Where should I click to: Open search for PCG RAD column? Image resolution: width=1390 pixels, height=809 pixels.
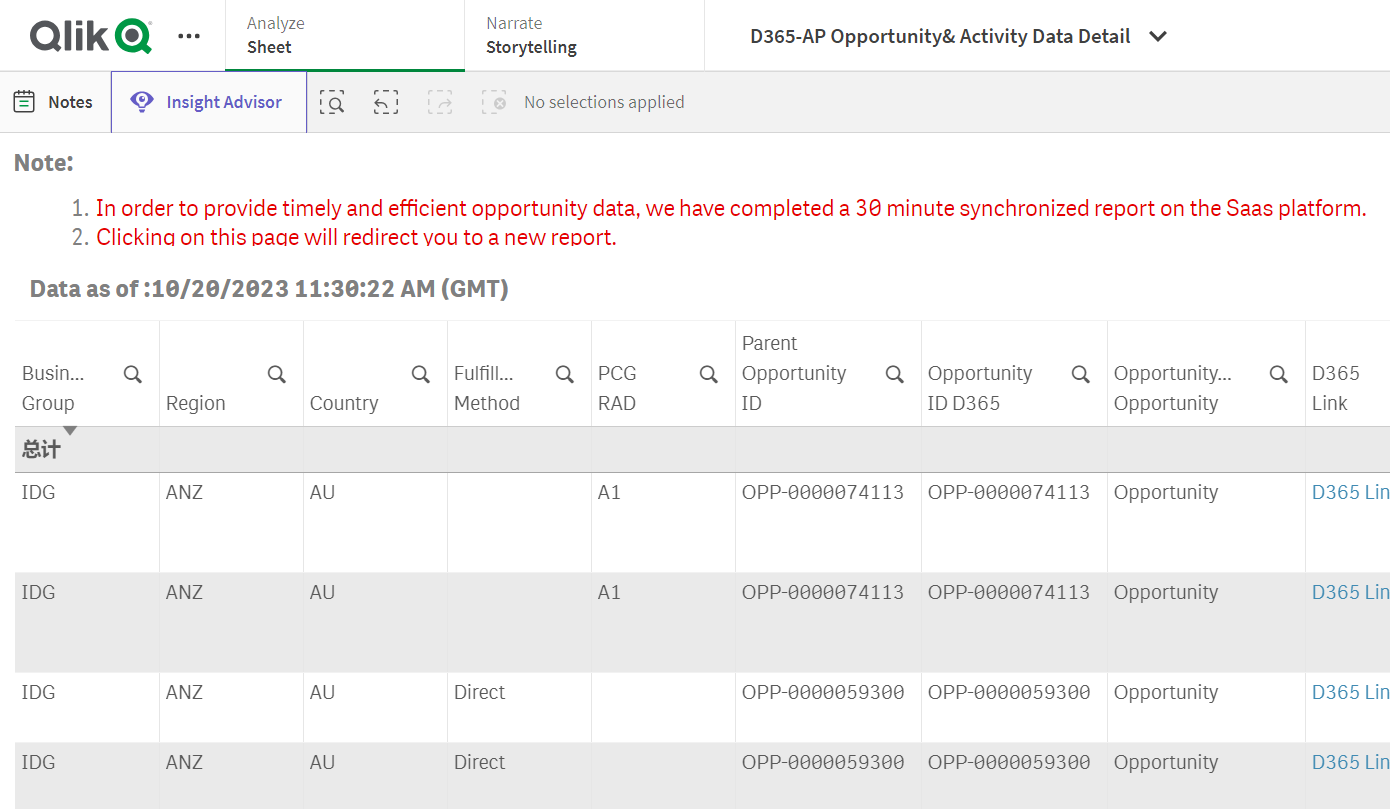click(x=708, y=374)
